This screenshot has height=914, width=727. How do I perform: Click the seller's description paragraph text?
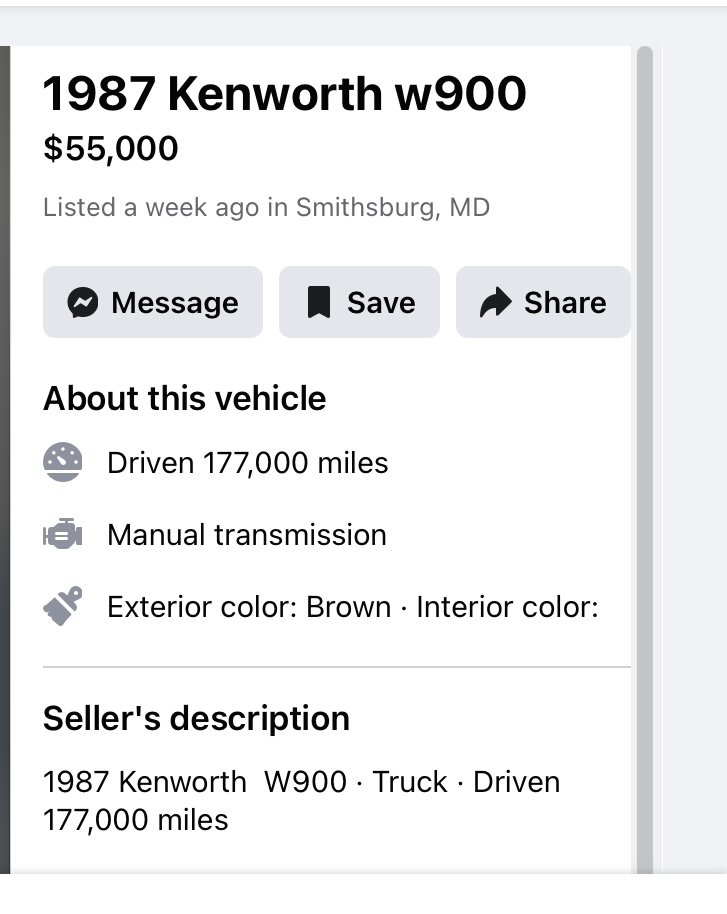(300, 800)
